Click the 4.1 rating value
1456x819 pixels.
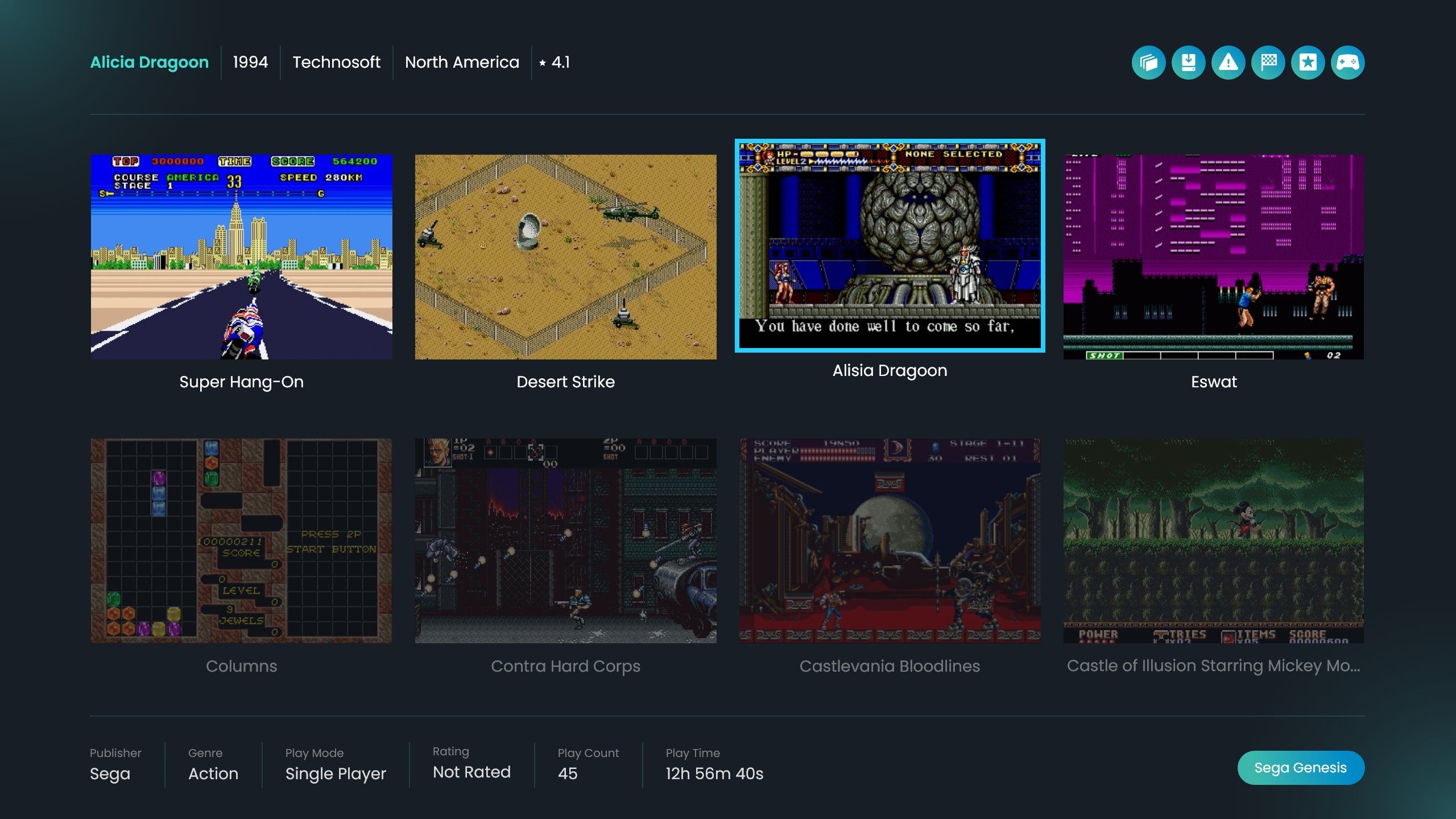(x=561, y=62)
